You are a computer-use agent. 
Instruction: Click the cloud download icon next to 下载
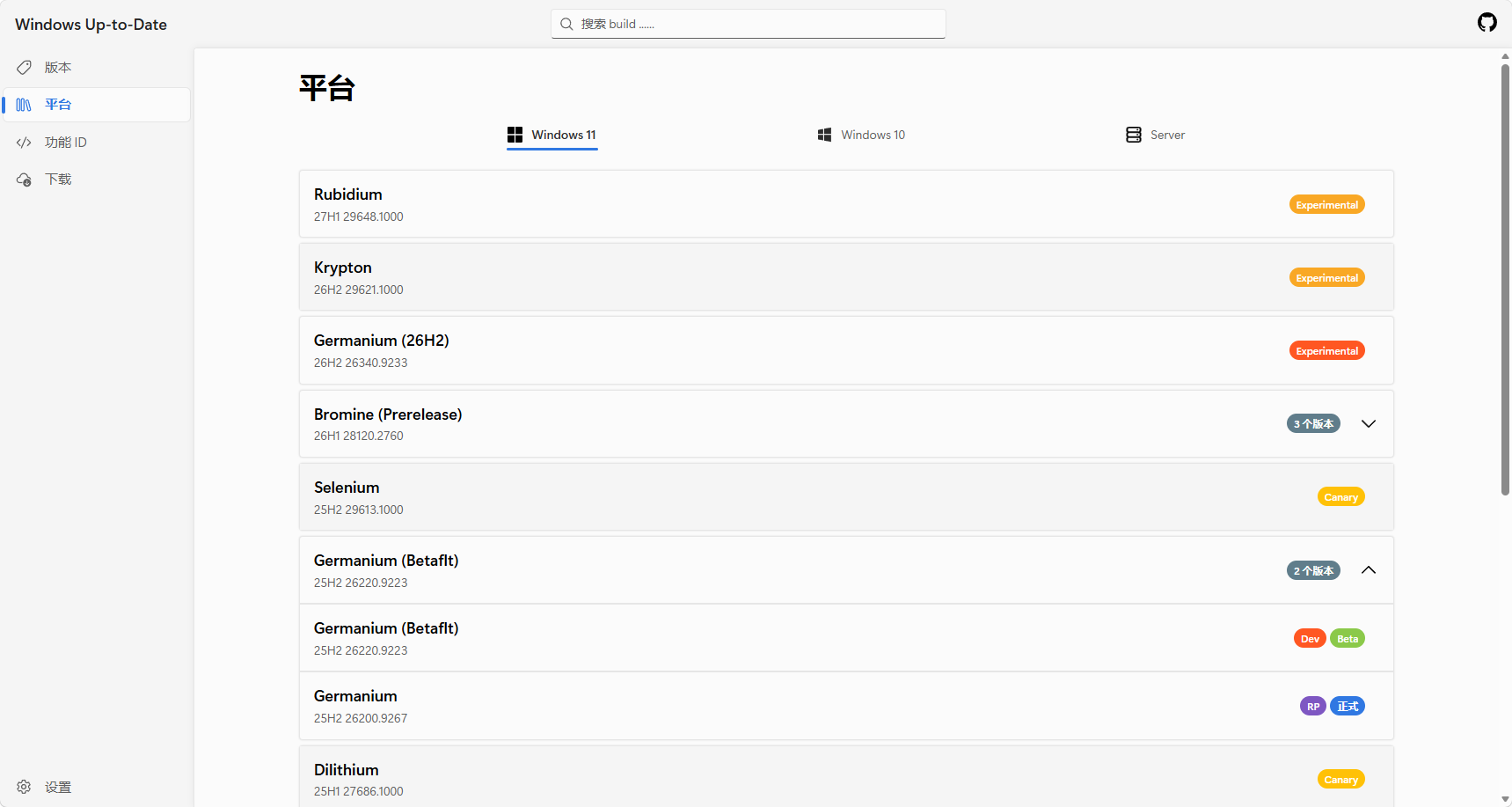(x=24, y=180)
